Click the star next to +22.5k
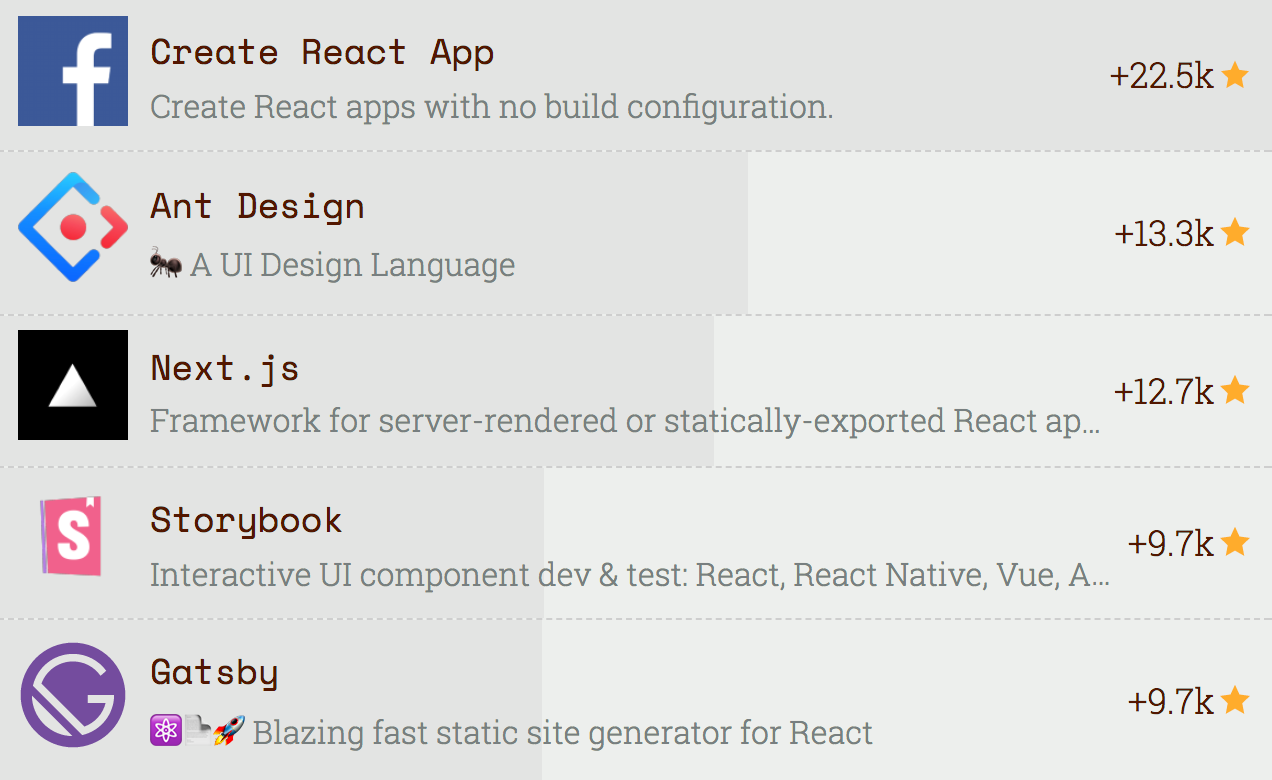This screenshot has height=780, width=1272. [x=1235, y=75]
